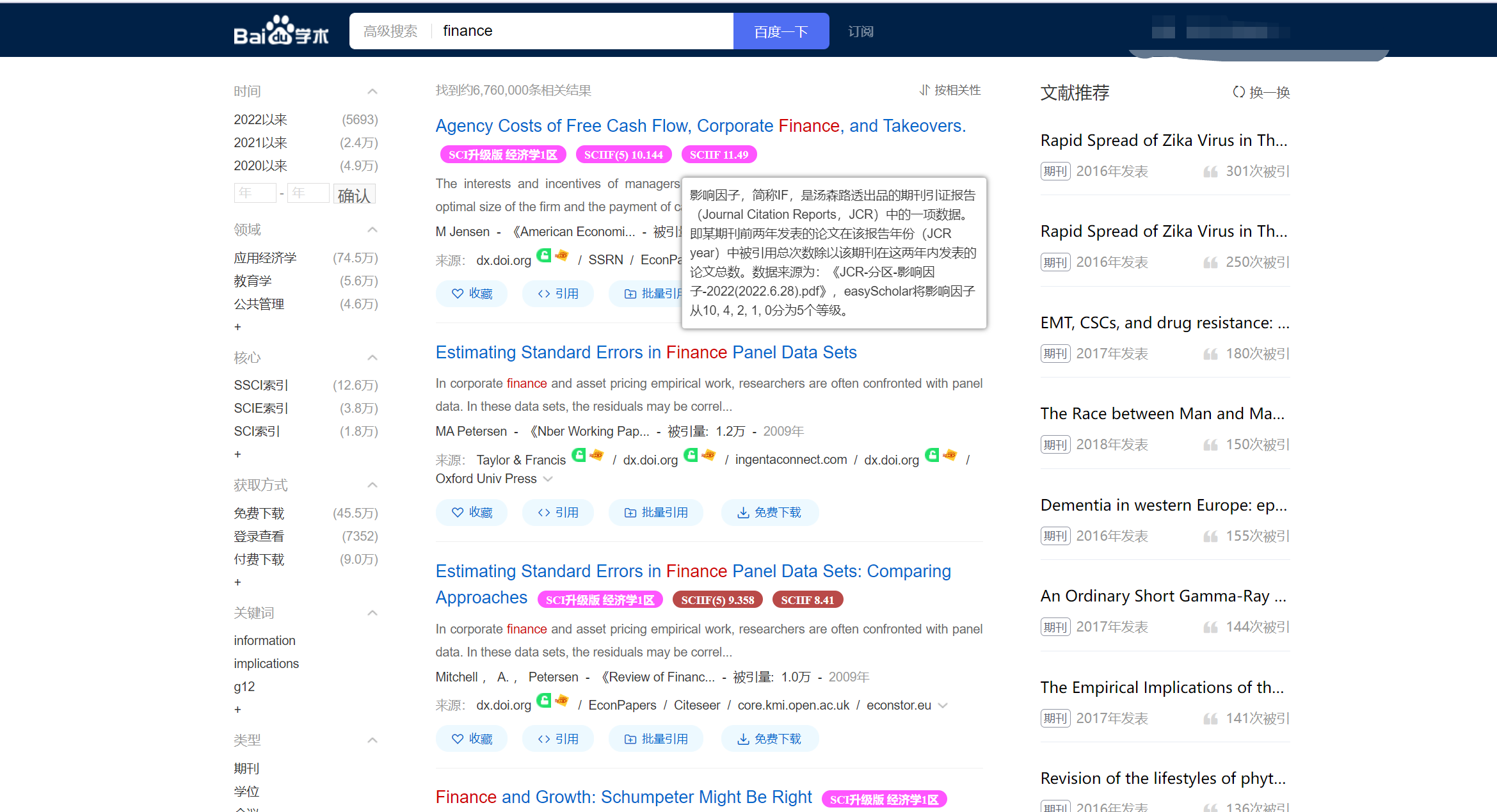Click author MA Petersen
1497x812 pixels.
pos(471,431)
